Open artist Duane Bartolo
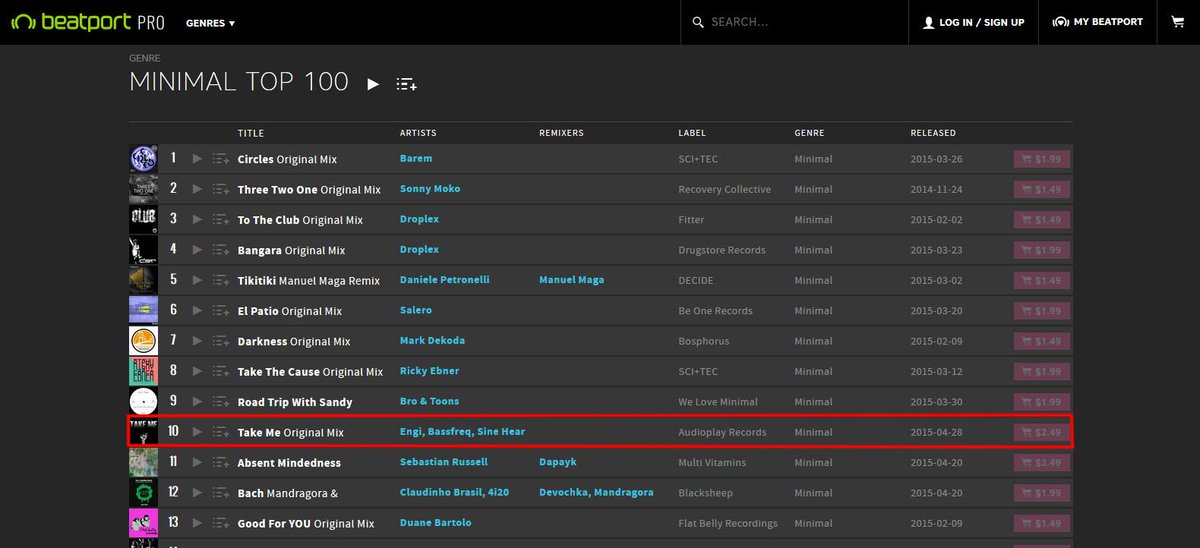This screenshot has height=548, width=1200. pyautogui.click(x=435, y=523)
